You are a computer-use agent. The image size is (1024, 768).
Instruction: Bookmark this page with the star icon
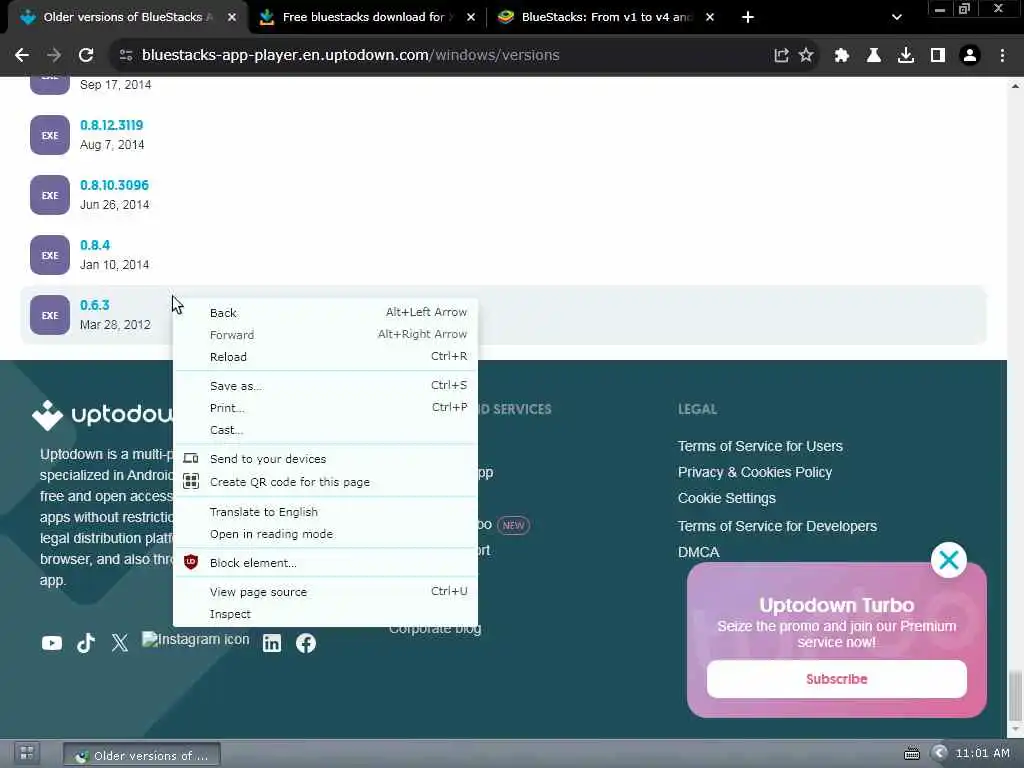pyautogui.click(x=806, y=56)
